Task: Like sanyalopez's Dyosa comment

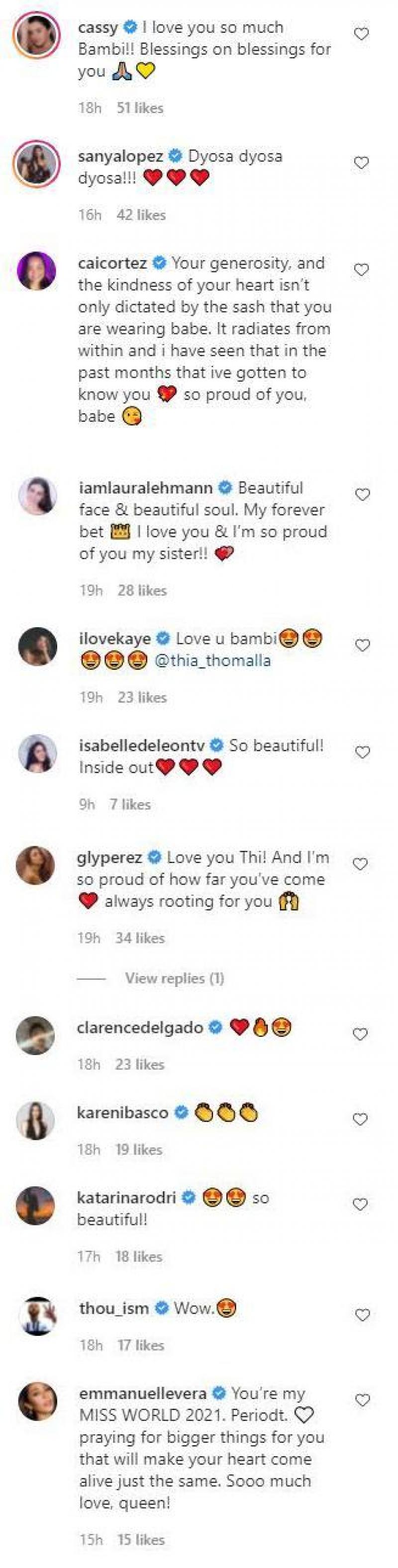Action: click(361, 163)
